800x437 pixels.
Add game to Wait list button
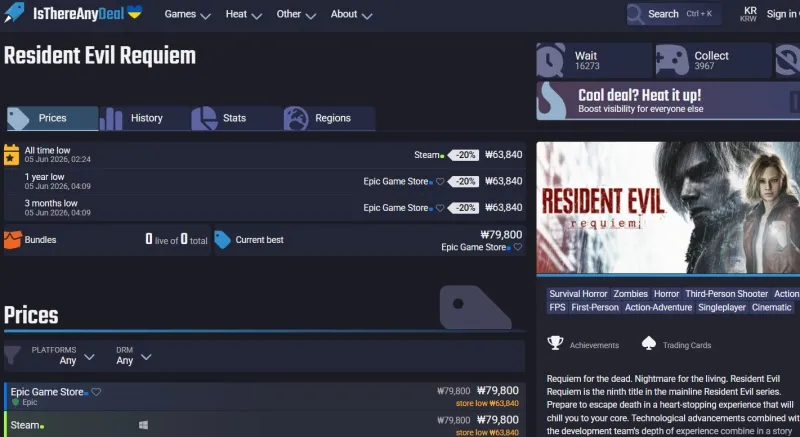coord(594,60)
